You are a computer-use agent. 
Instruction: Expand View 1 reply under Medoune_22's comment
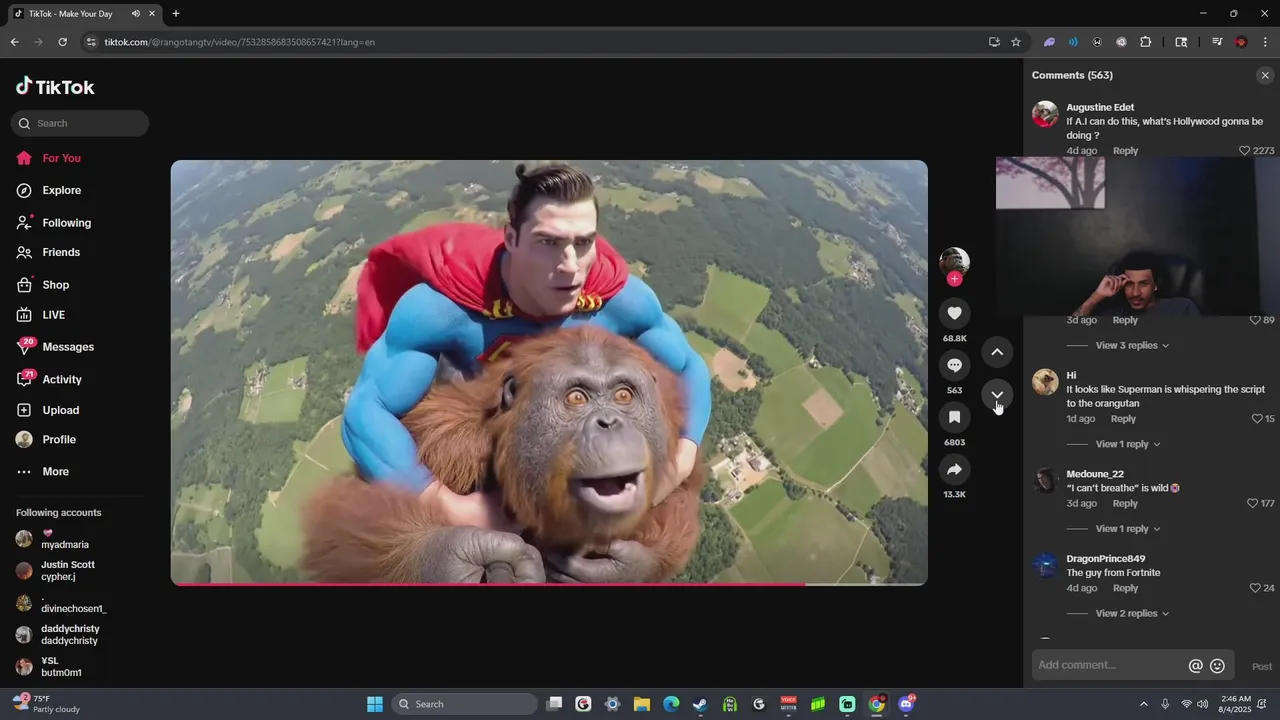point(1128,529)
